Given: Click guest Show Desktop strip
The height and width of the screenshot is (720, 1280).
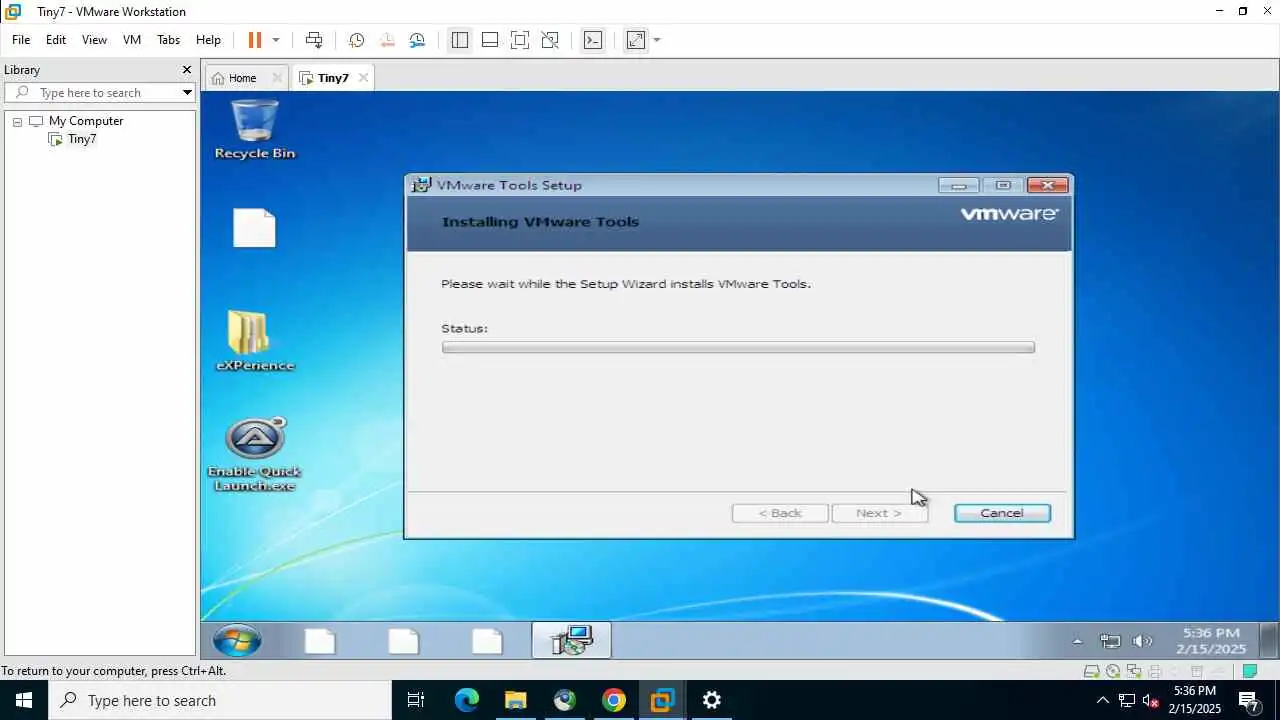Looking at the screenshot, I should 1268,640.
